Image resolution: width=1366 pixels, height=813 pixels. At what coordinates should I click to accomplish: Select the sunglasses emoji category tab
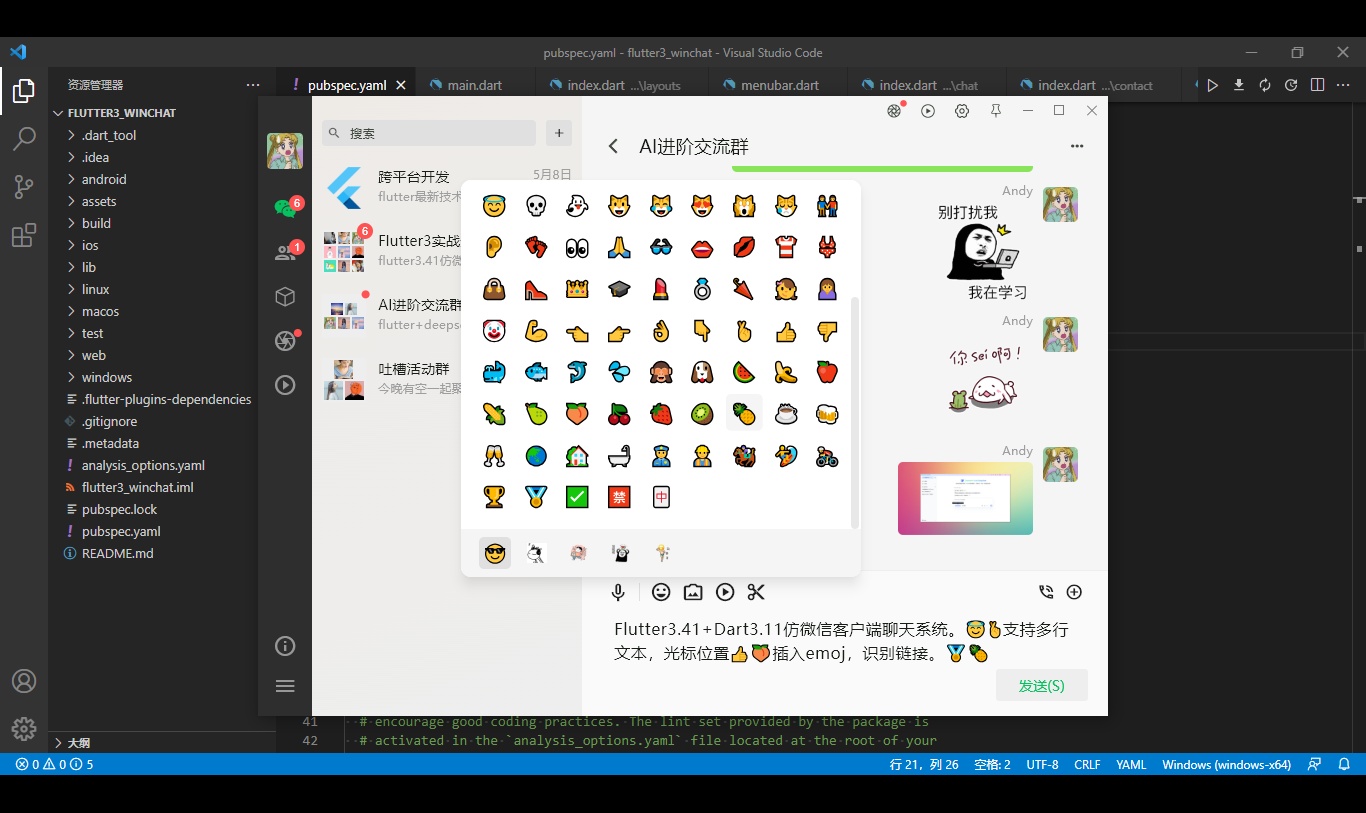[x=494, y=553]
